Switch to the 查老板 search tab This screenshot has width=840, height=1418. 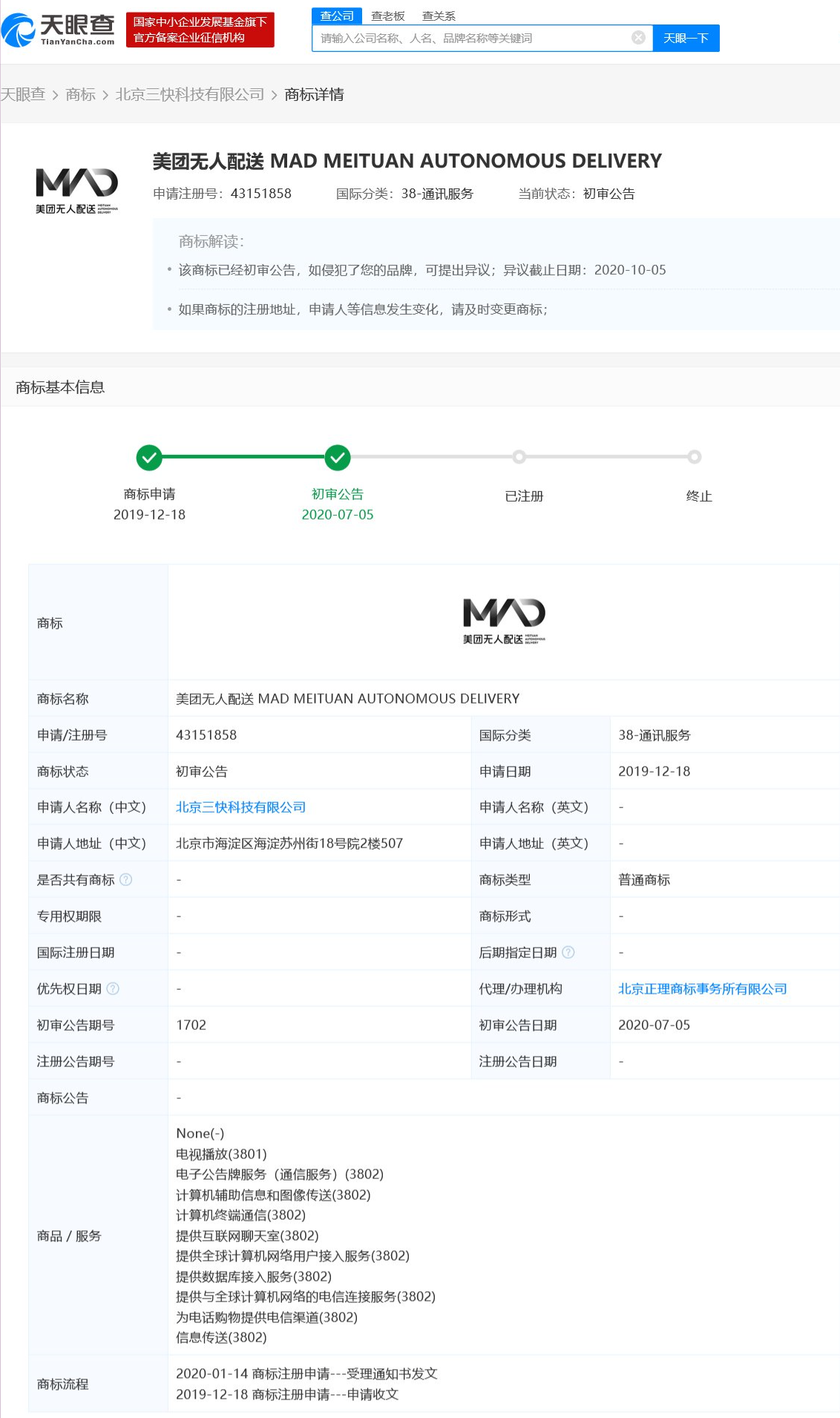[x=388, y=16]
